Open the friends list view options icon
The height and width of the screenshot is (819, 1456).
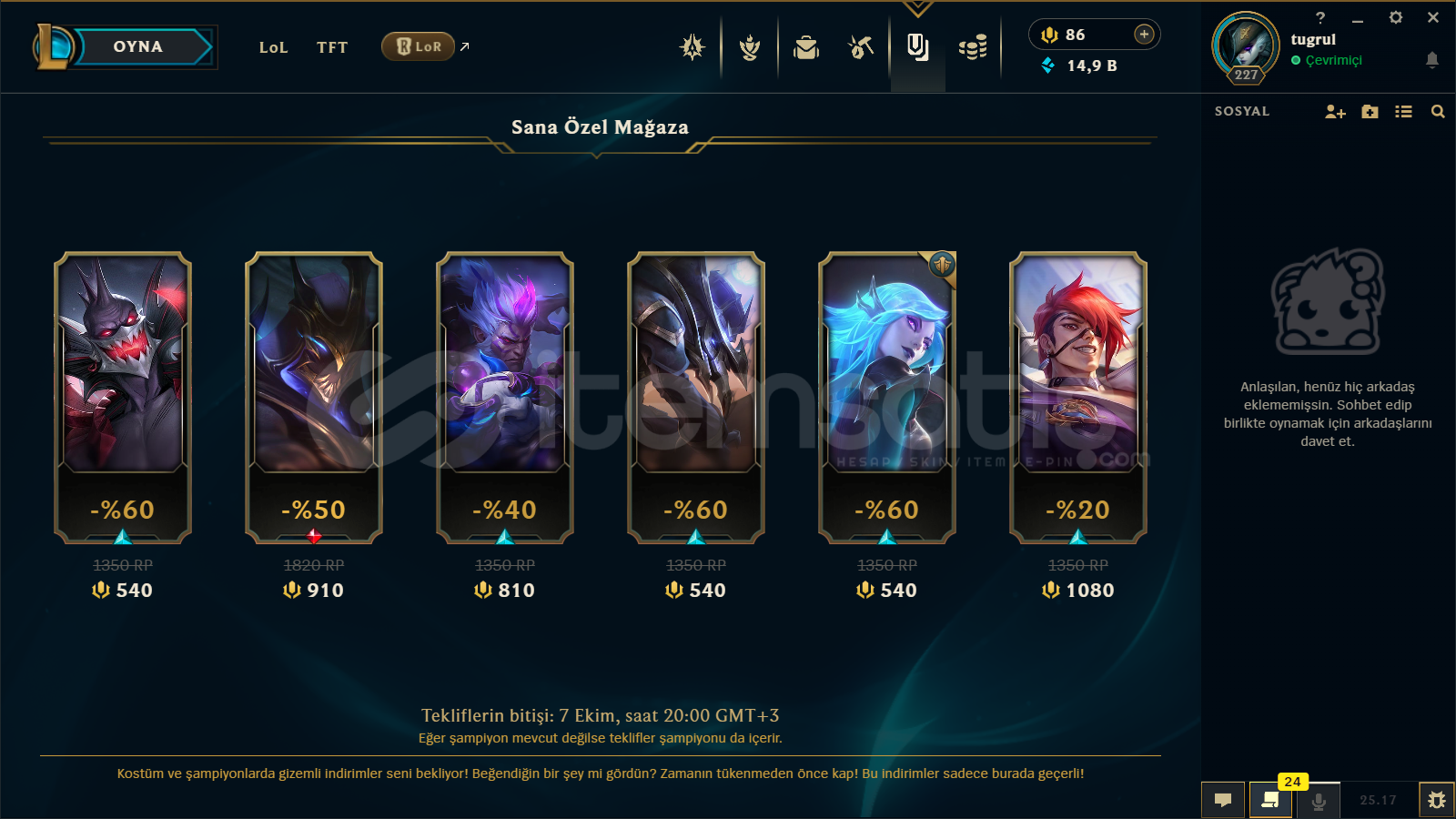[1404, 112]
